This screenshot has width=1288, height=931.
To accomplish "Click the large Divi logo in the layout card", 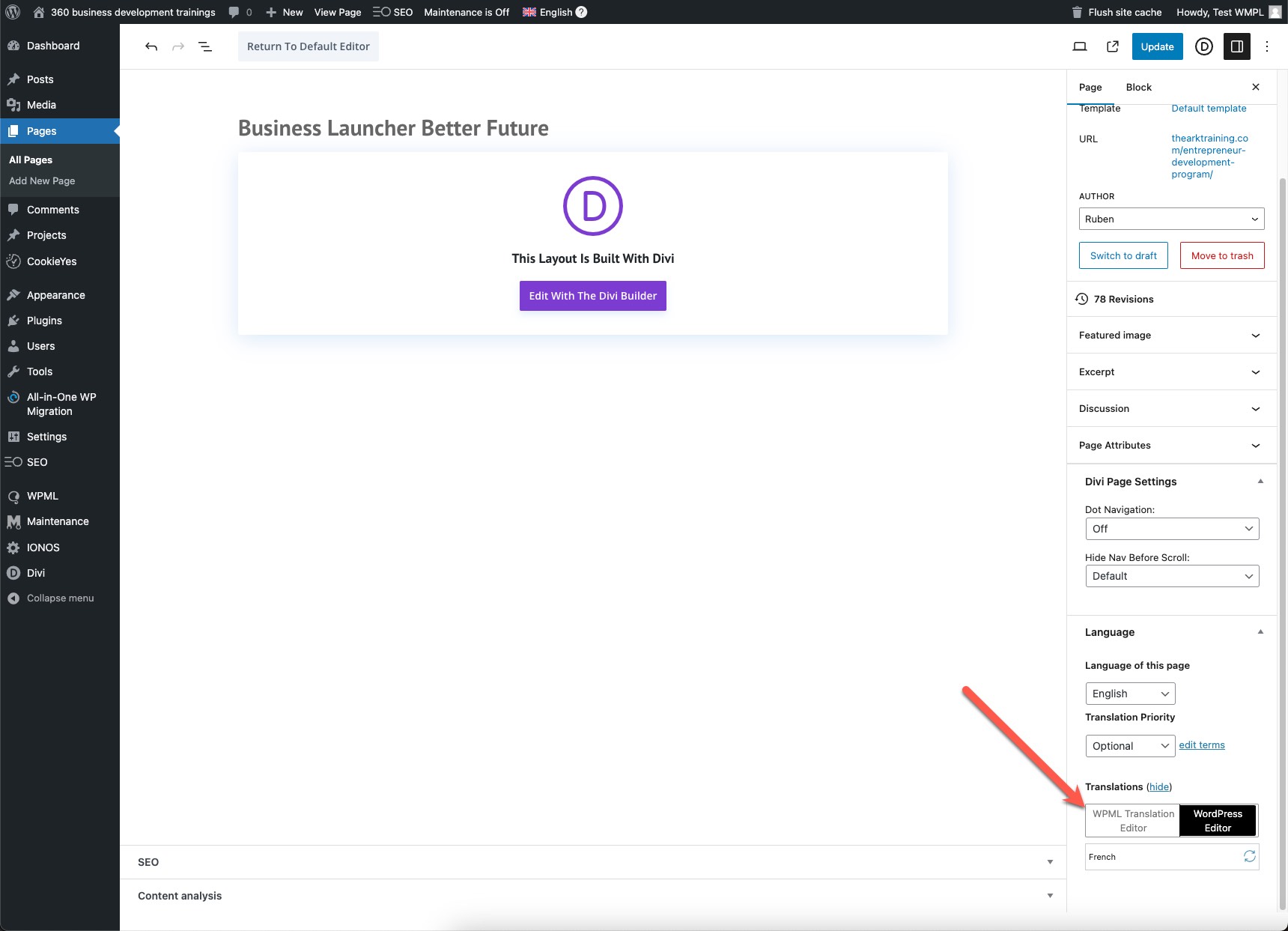I will [593, 206].
